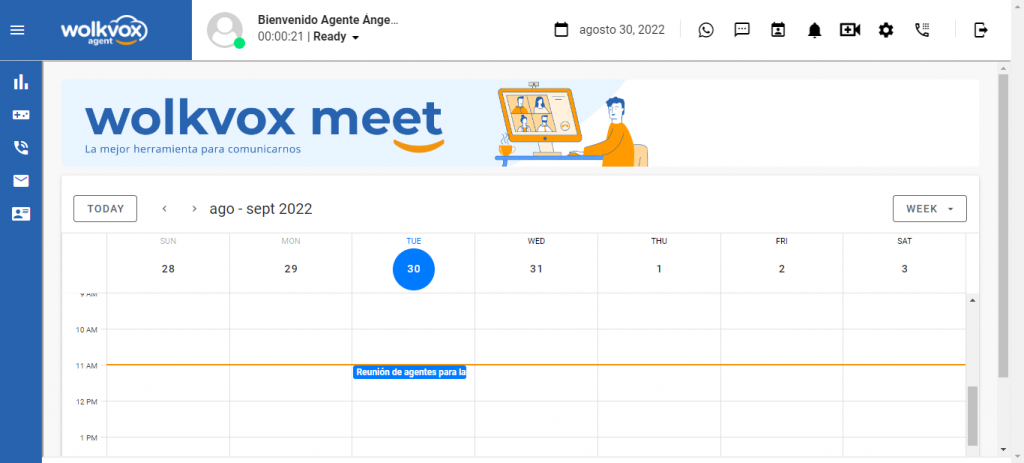
Task: Select Saturday 3 in calendar header
Action: (x=904, y=269)
